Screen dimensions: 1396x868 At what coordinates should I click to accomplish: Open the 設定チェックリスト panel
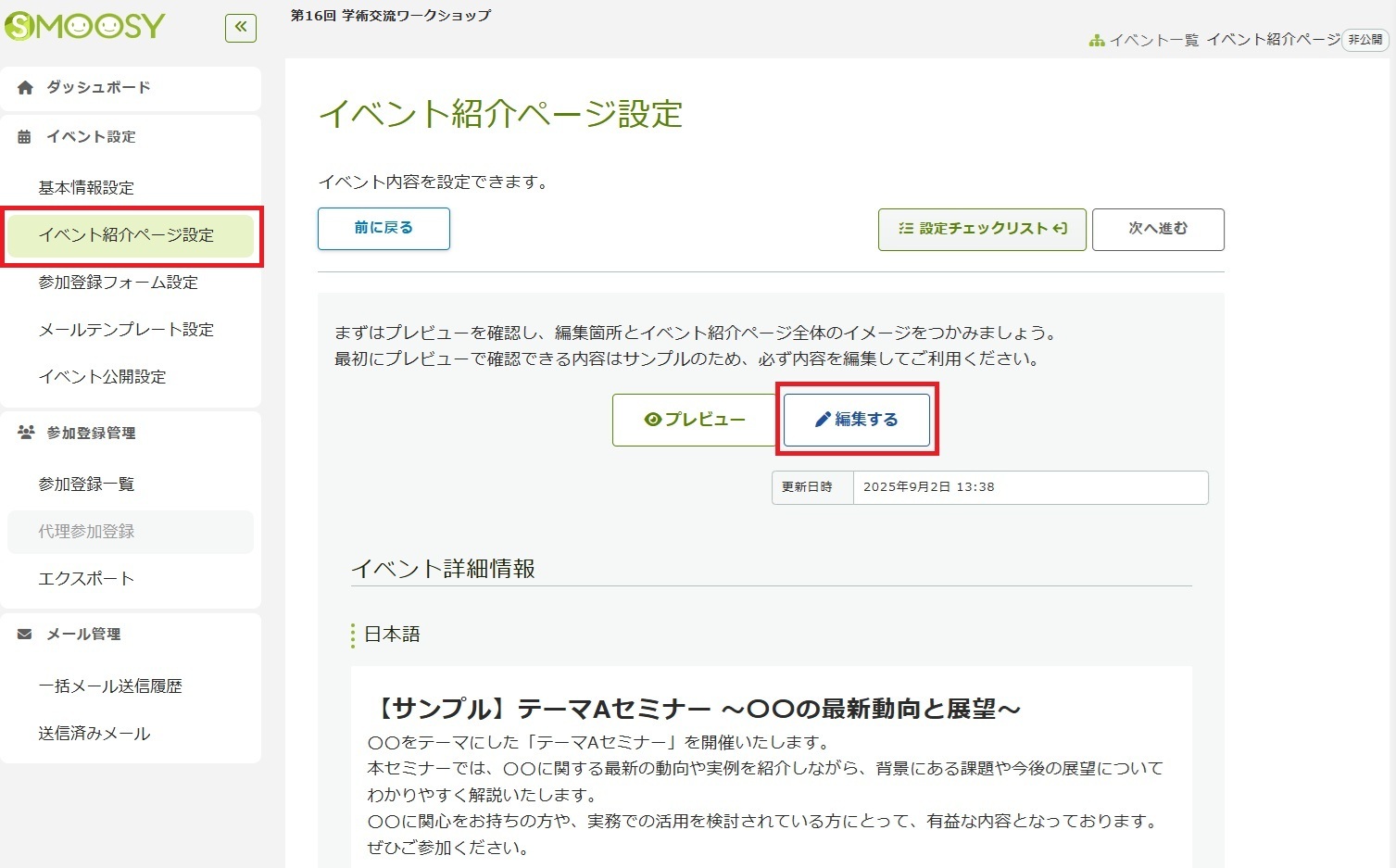click(982, 229)
